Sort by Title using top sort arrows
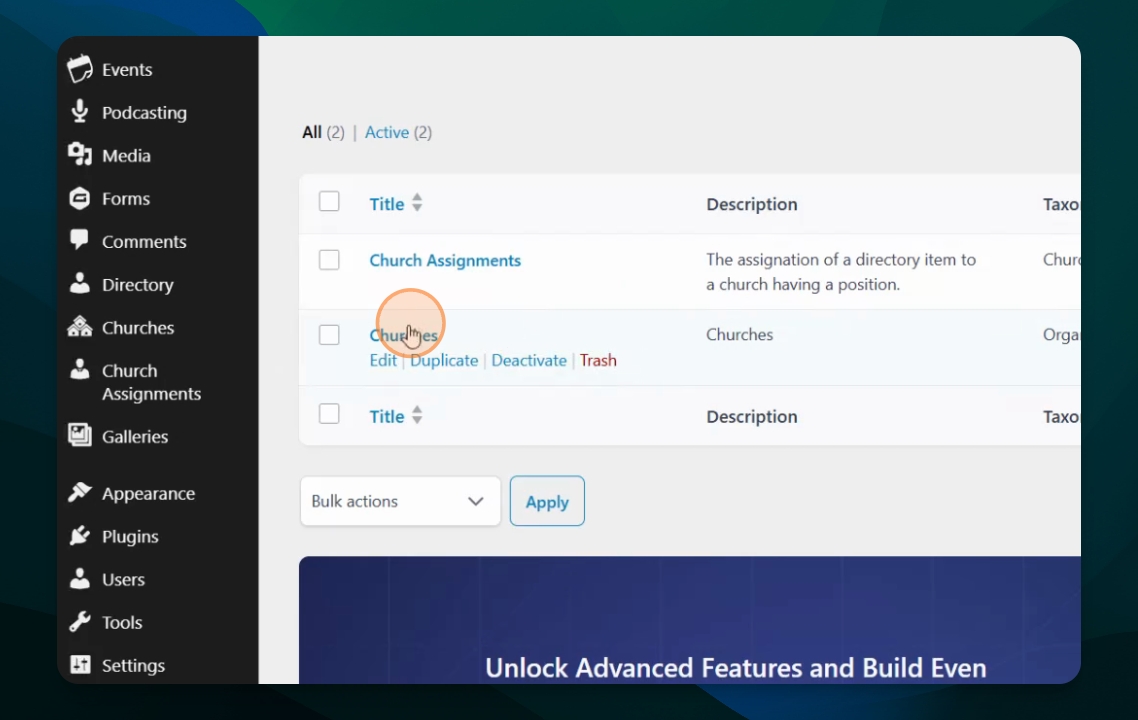Viewport: 1138px width, 720px height. (x=417, y=202)
